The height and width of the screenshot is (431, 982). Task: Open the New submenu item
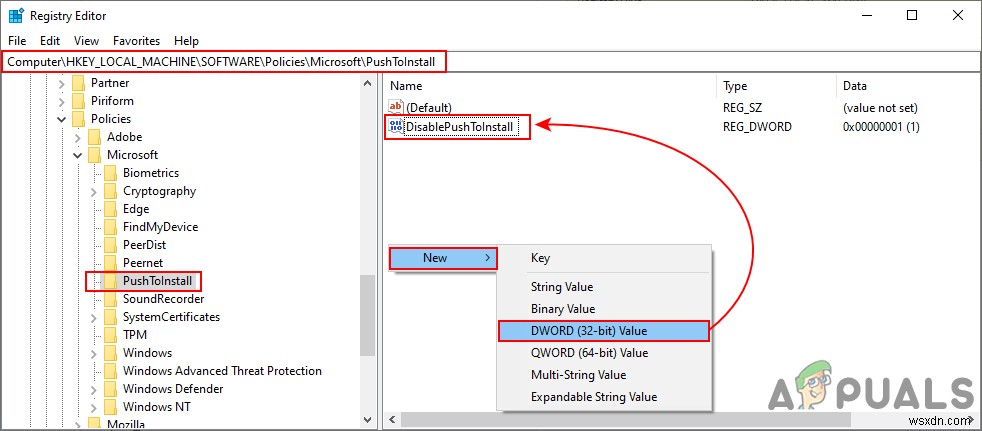click(443, 258)
